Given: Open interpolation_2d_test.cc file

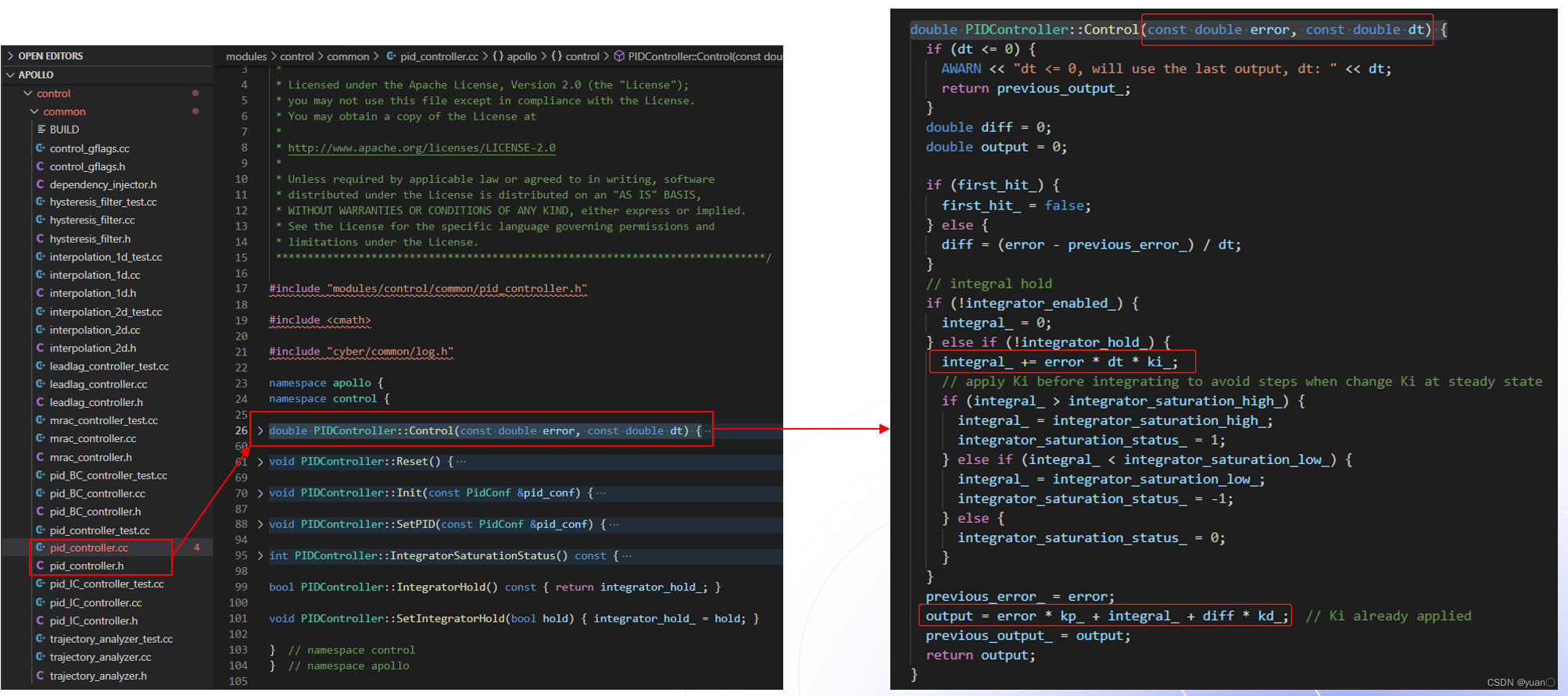Looking at the screenshot, I should pos(106,312).
